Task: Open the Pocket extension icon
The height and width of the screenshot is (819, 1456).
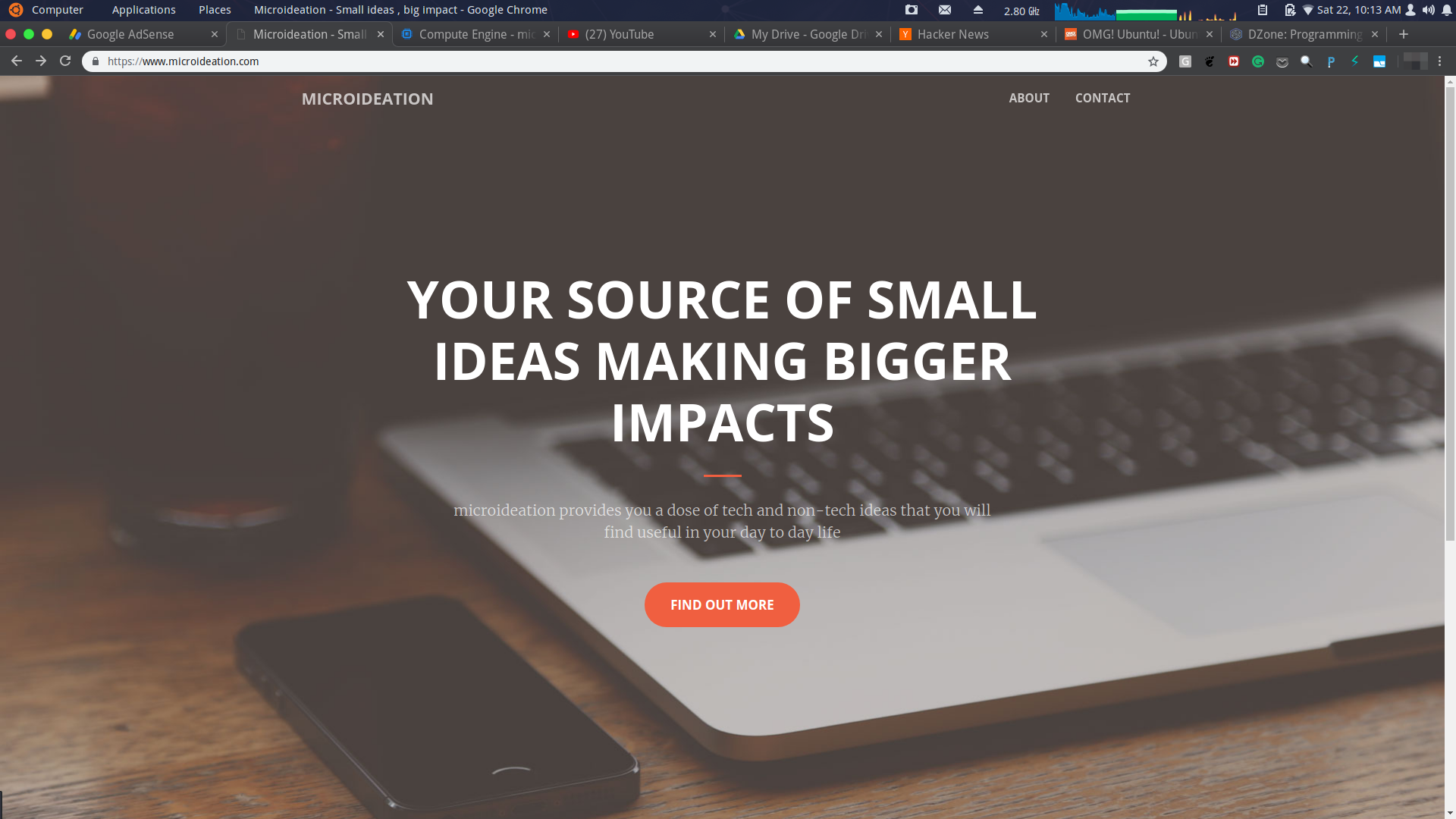Action: (1282, 61)
